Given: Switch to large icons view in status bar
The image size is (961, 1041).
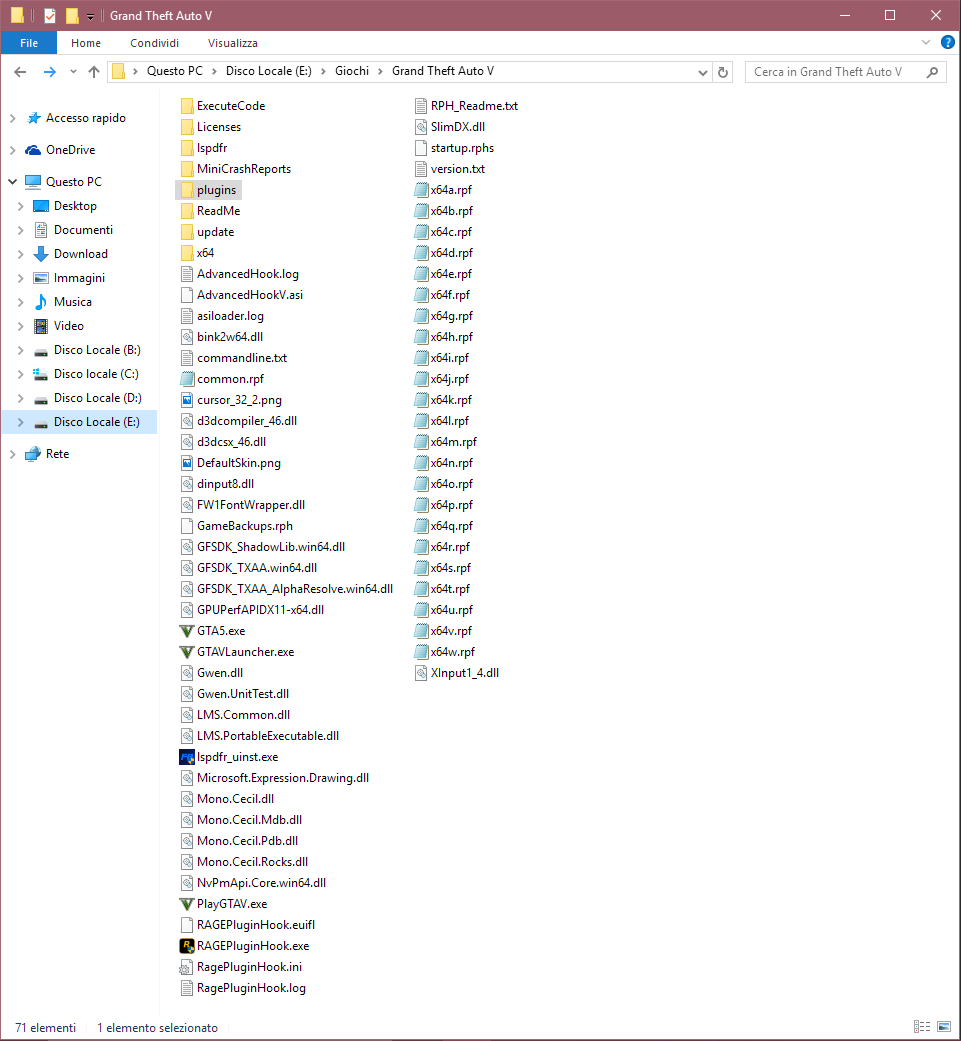Looking at the screenshot, I should [x=944, y=1027].
